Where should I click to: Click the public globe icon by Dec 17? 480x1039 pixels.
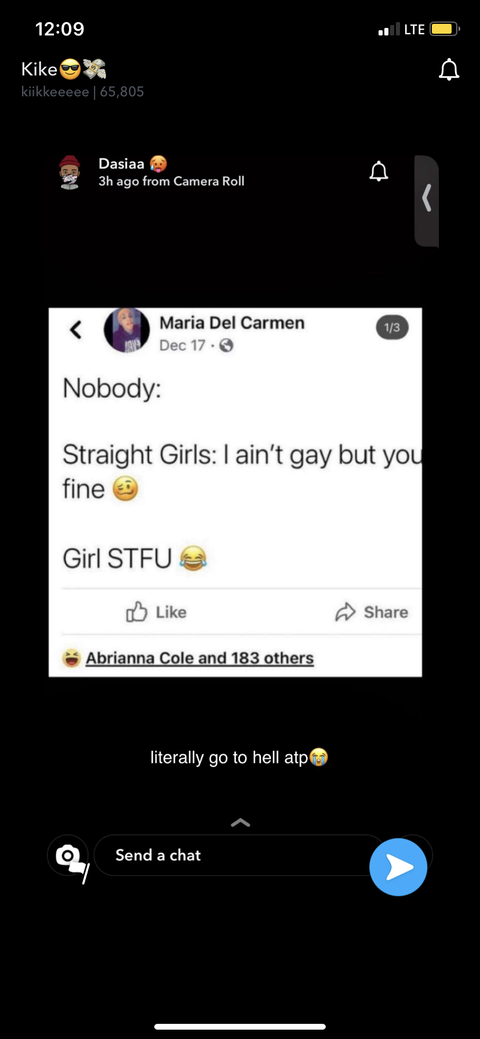[x=226, y=345]
